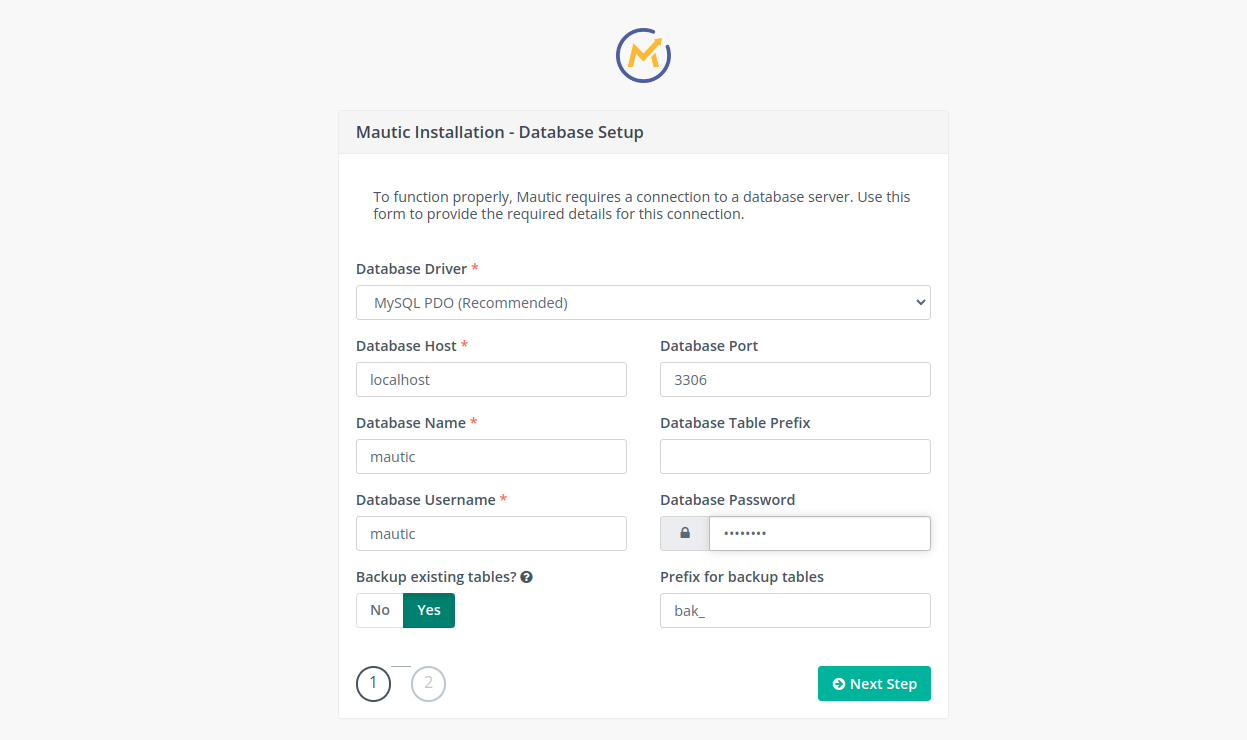Click the Mautic logo at top
The height and width of the screenshot is (740, 1247).
pos(643,55)
